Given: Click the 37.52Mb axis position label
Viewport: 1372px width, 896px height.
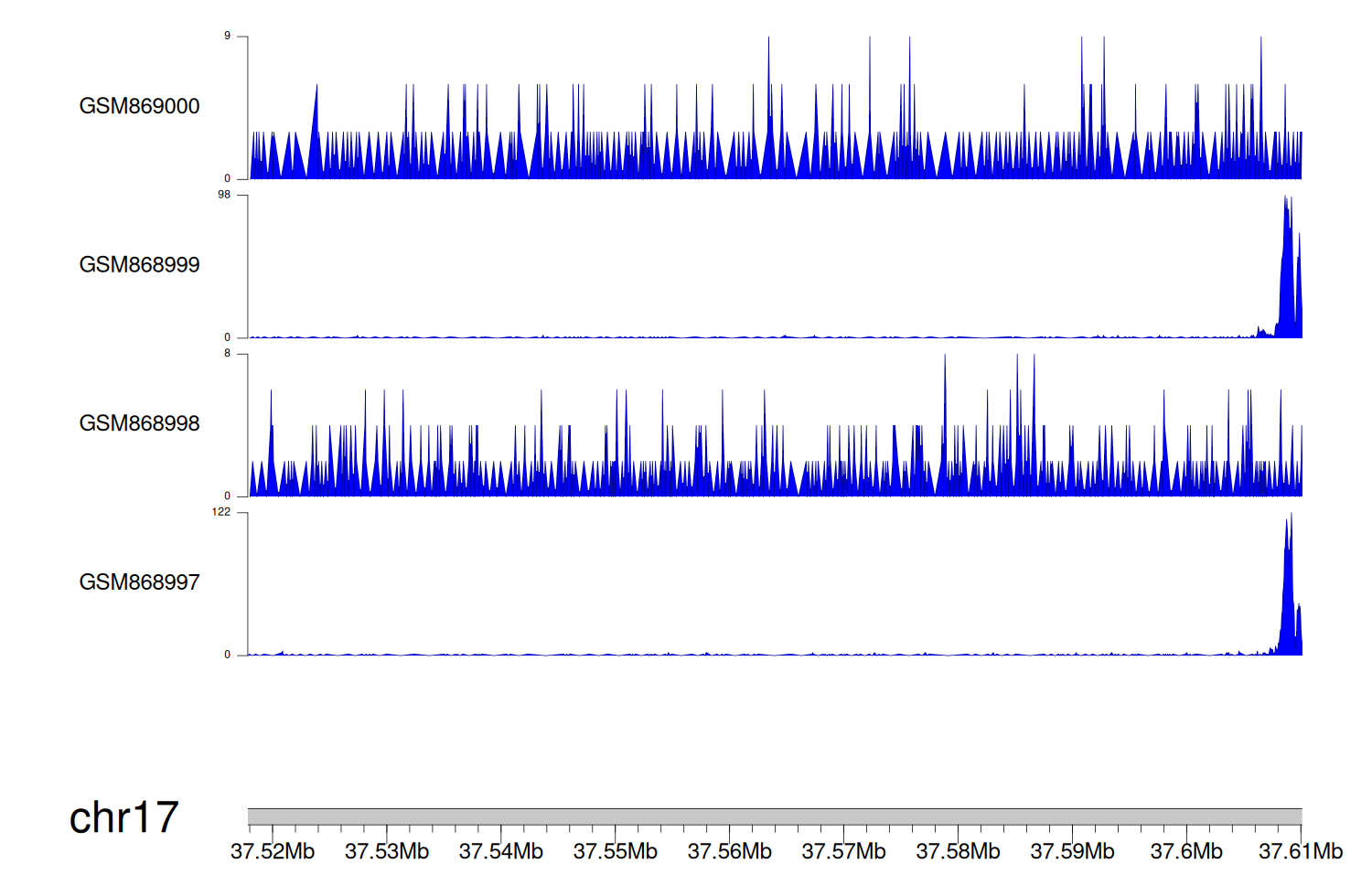Looking at the screenshot, I should pyautogui.click(x=273, y=852).
